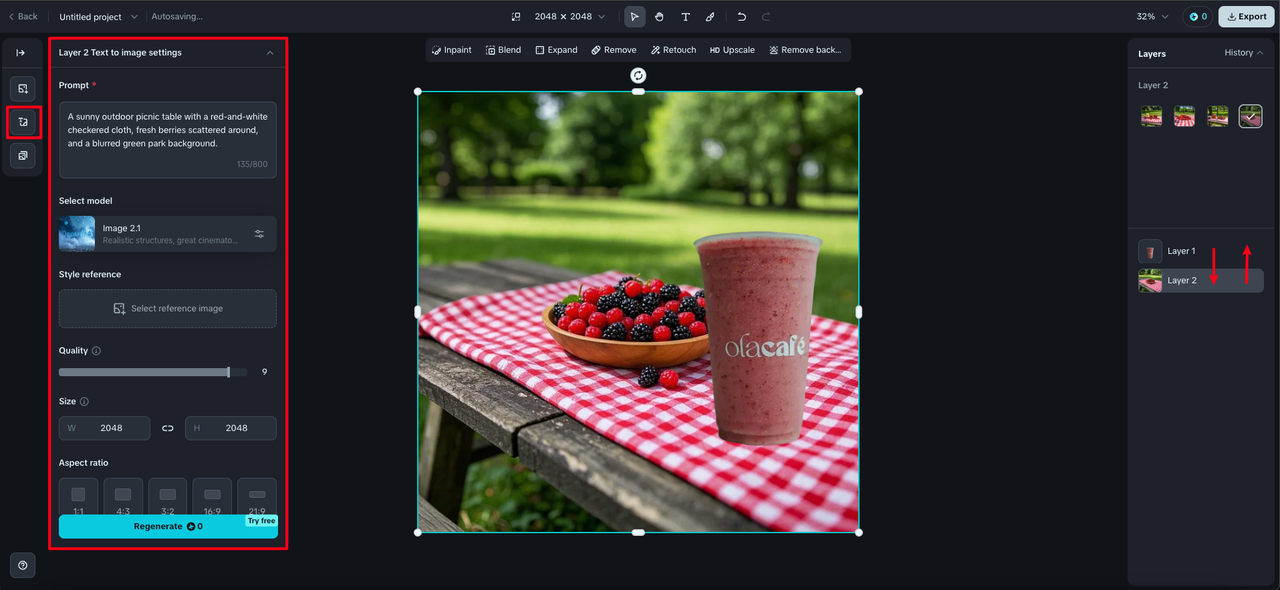Open the help question mark icon
Screen dimensions: 1280x590
pyautogui.click(x=23, y=565)
